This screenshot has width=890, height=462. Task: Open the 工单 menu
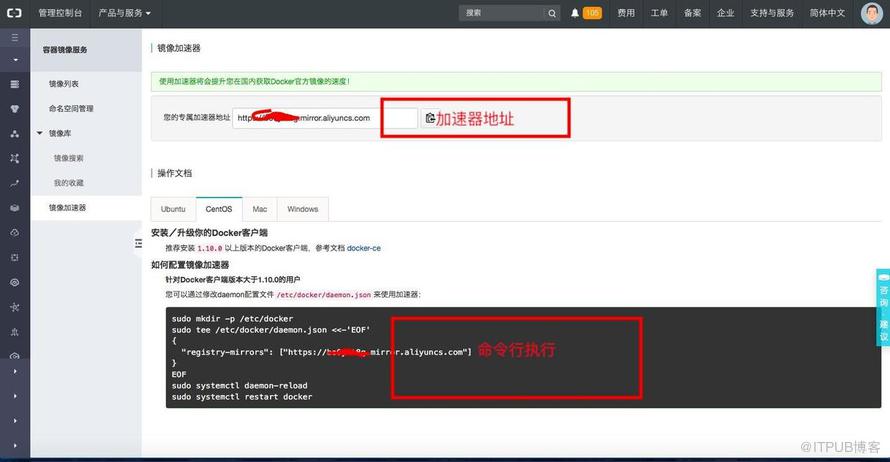click(659, 12)
